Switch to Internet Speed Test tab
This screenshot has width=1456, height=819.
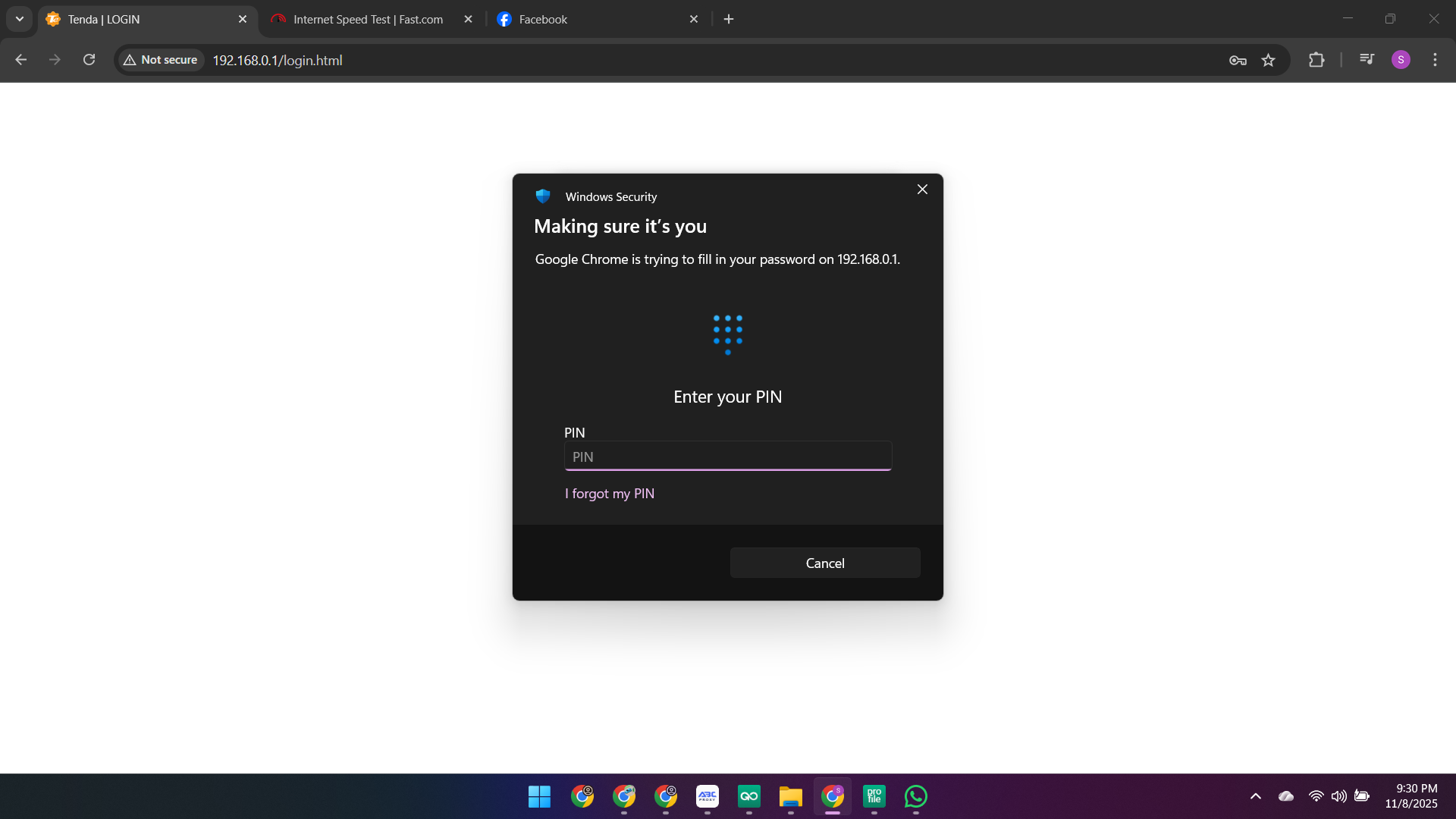pyautogui.click(x=368, y=19)
